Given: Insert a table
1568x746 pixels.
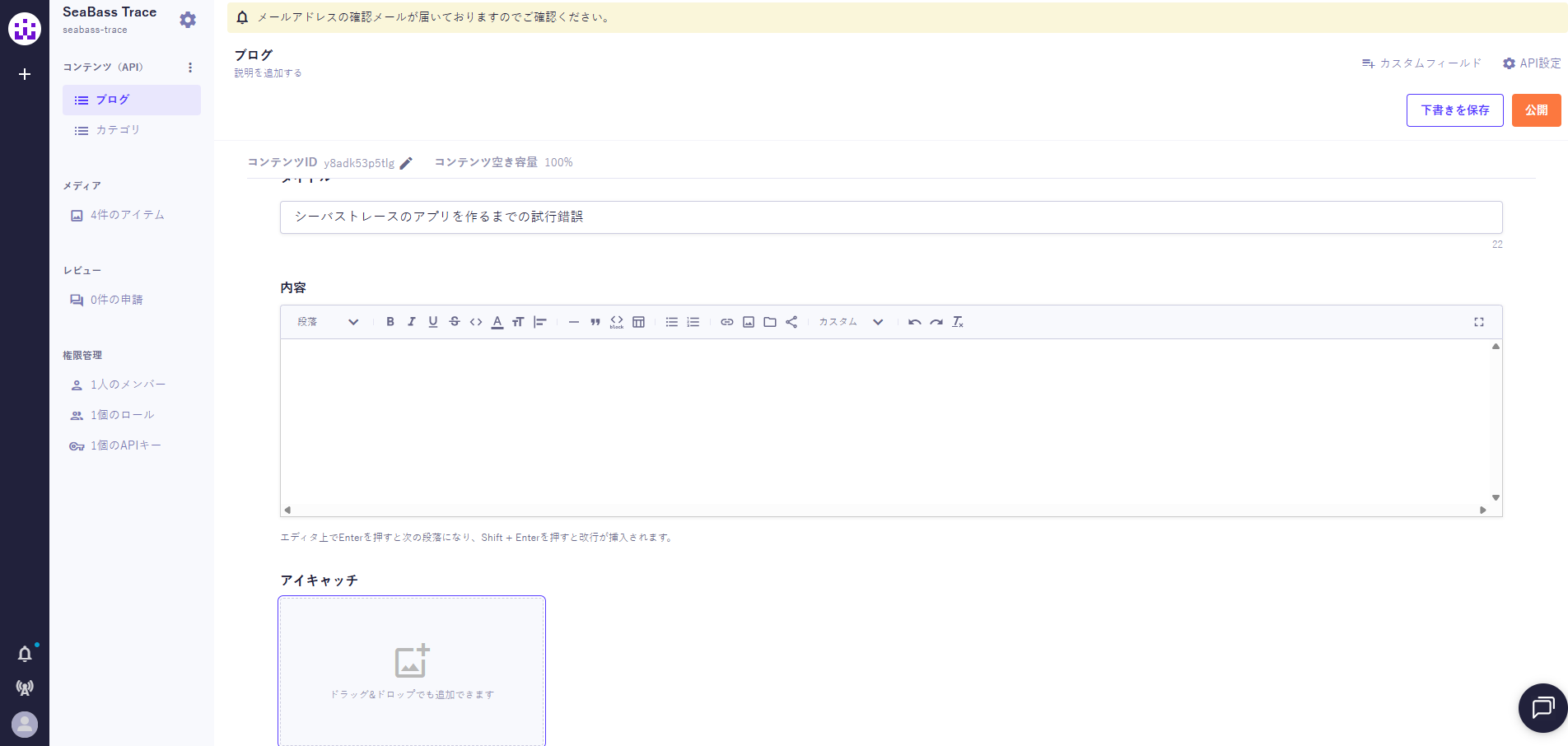Looking at the screenshot, I should tap(638, 322).
